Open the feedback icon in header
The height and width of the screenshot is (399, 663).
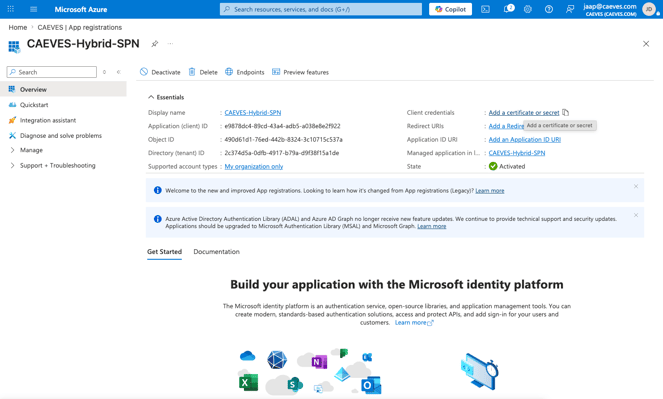coord(570,9)
